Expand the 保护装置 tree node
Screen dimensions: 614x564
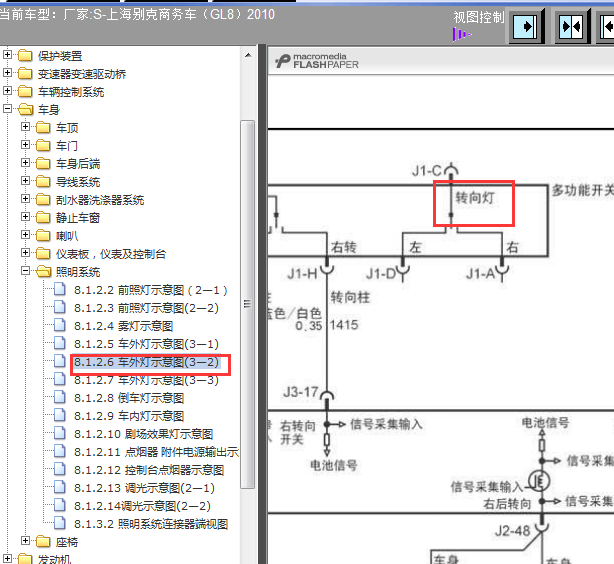[7, 54]
